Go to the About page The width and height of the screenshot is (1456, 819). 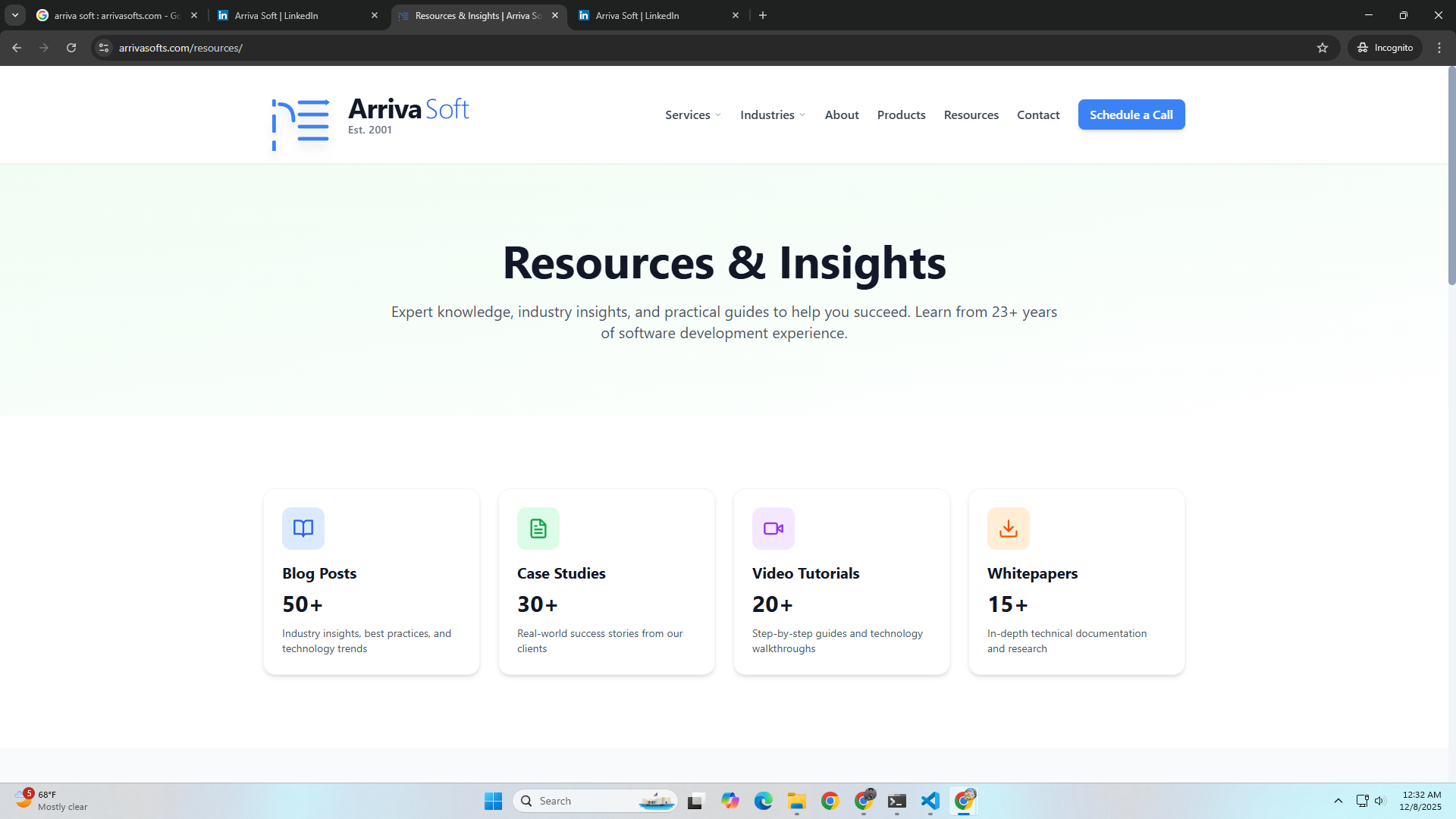841,115
